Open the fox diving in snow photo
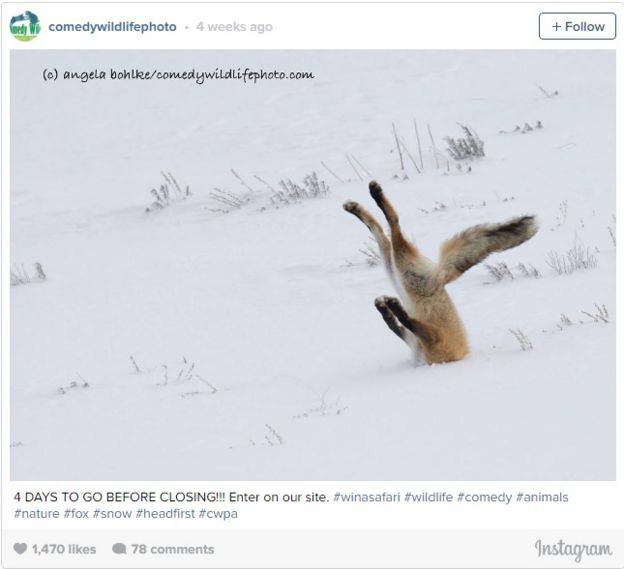624x569 pixels. [313, 265]
